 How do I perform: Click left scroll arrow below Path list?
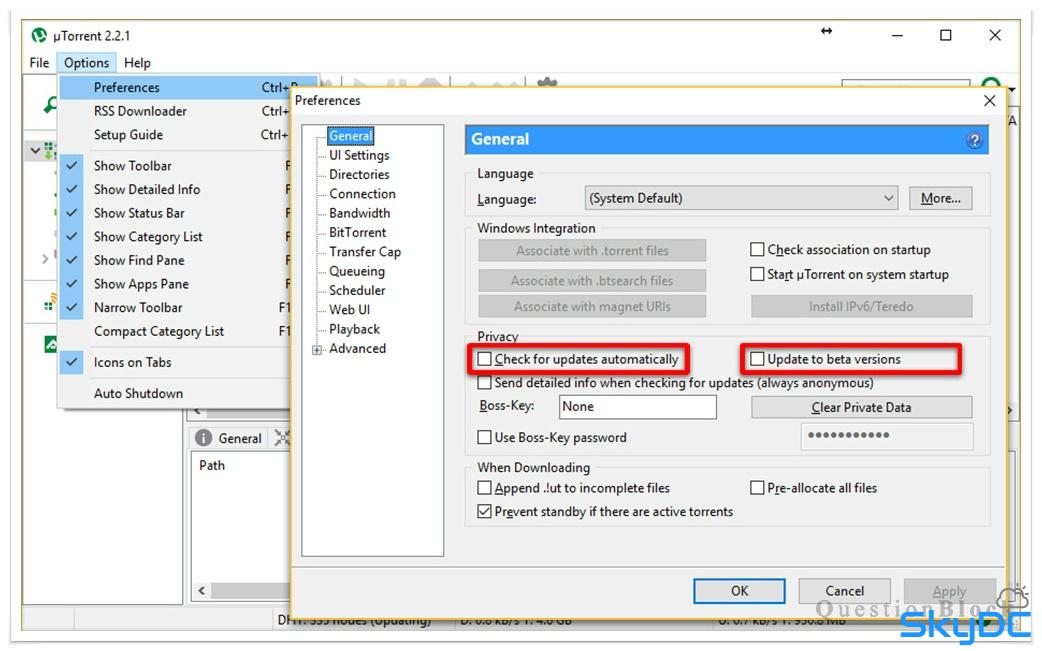(x=201, y=591)
